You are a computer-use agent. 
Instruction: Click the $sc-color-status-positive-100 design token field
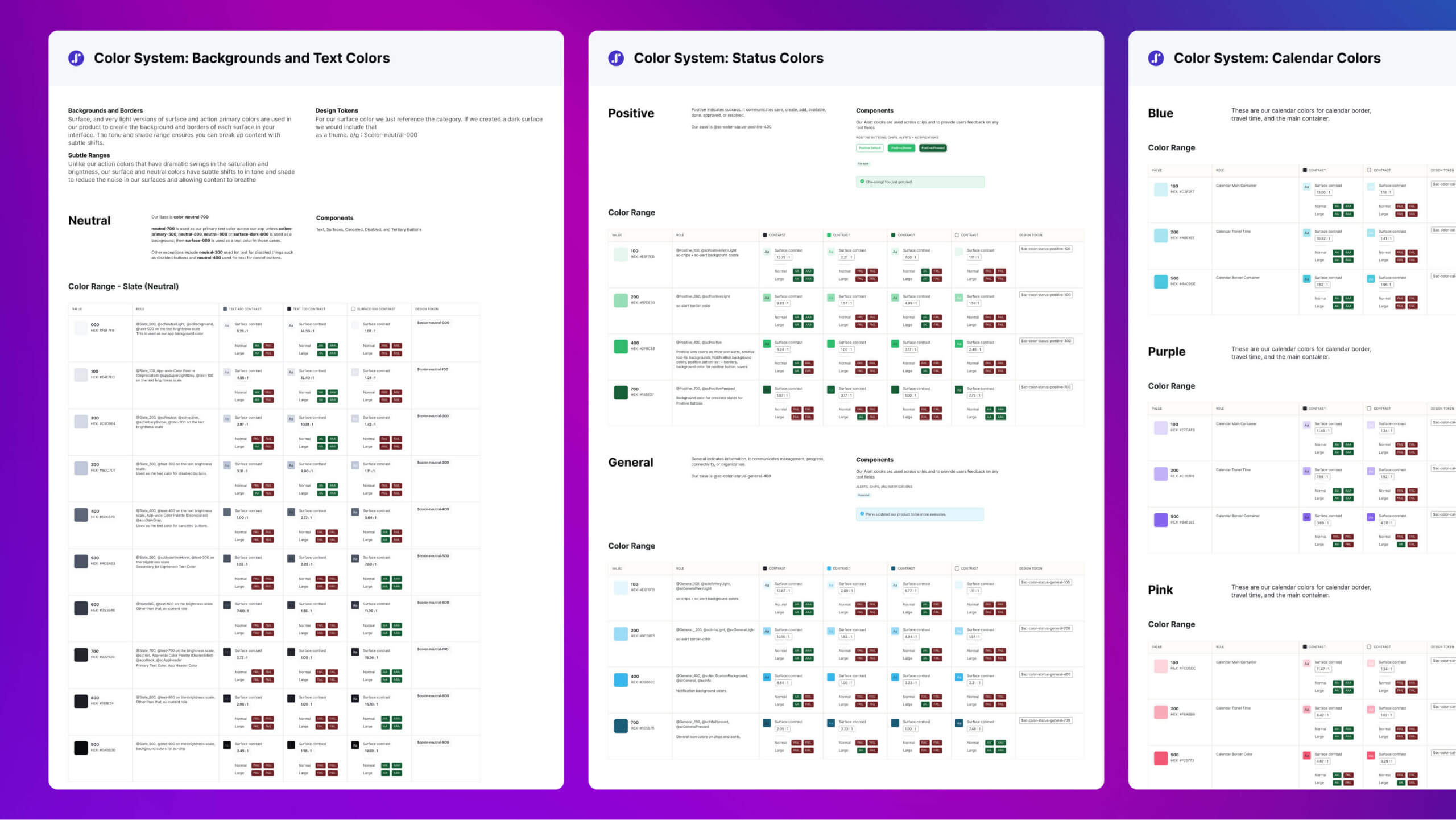[x=1045, y=249]
